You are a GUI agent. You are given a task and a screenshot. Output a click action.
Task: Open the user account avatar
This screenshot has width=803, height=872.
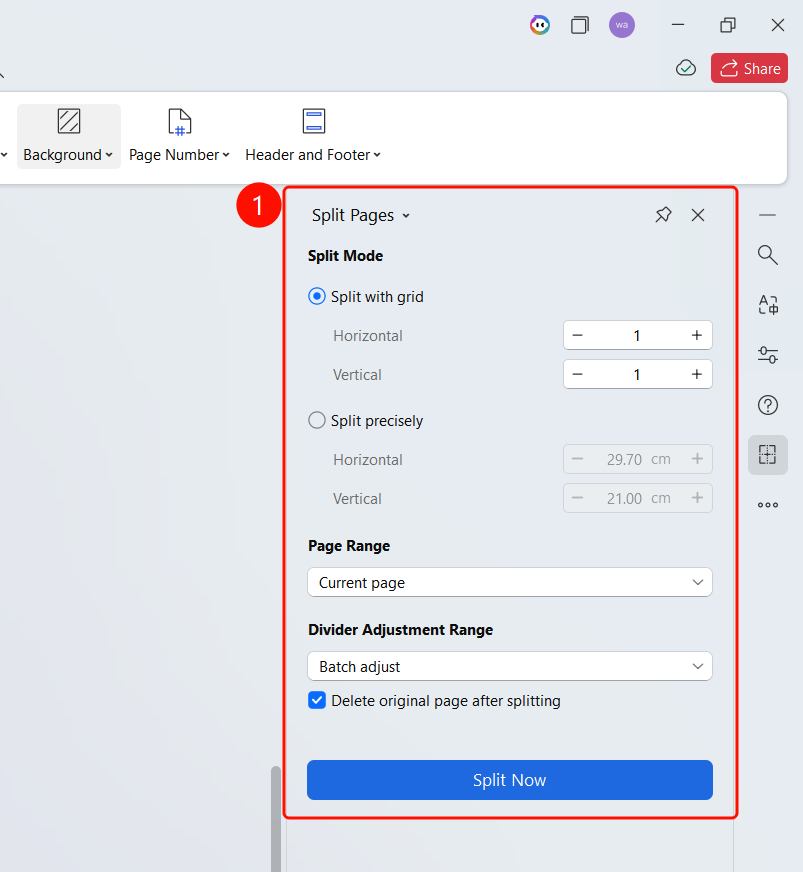622,25
